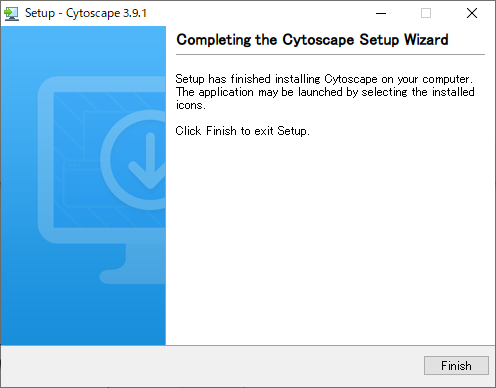Click the blue banner area above the monitor
Viewport: 496px width, 388px height.
pyautogui.click(x=83, y=50)
